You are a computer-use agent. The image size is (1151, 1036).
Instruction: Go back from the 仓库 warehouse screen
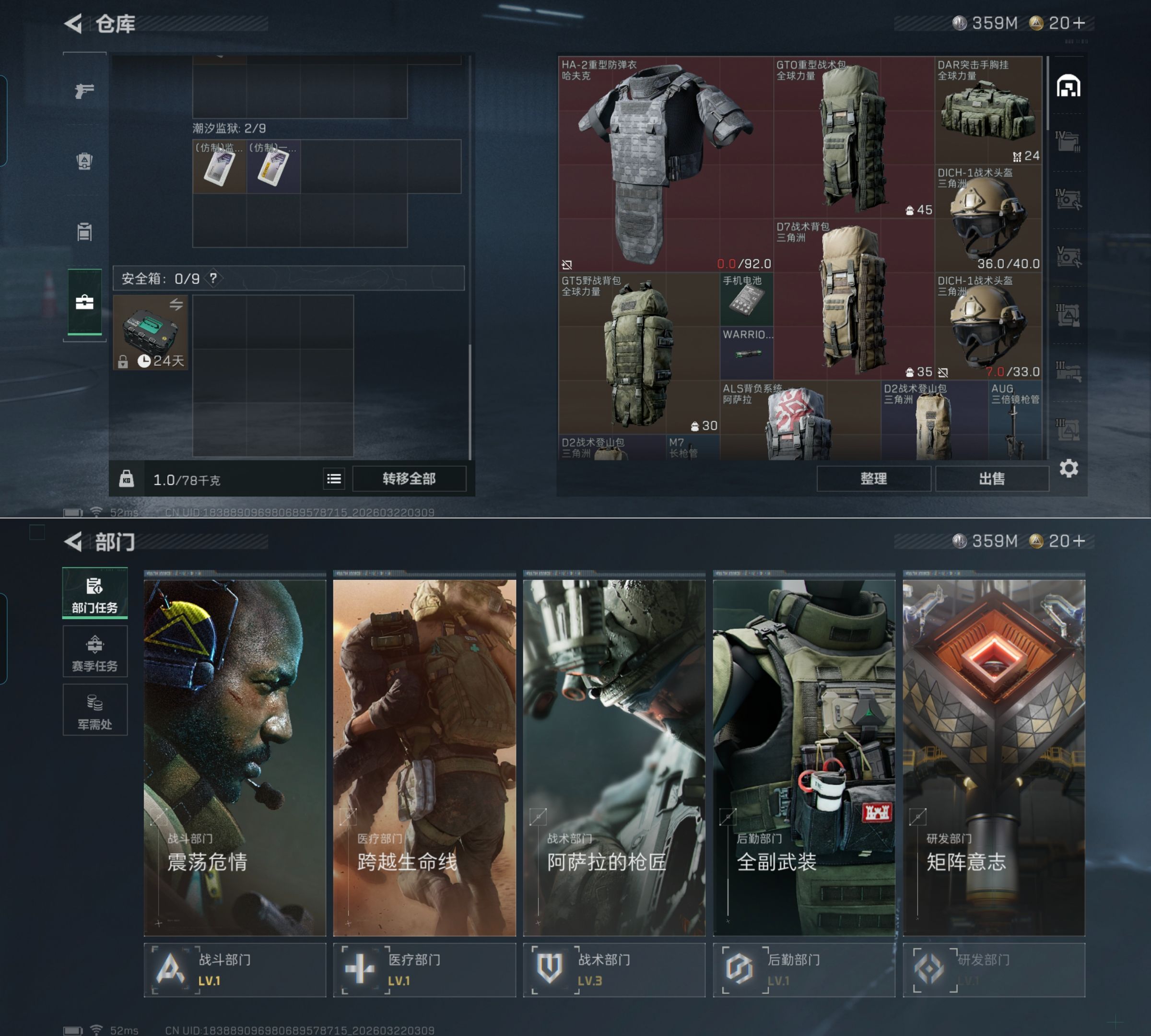pos(73,24)
